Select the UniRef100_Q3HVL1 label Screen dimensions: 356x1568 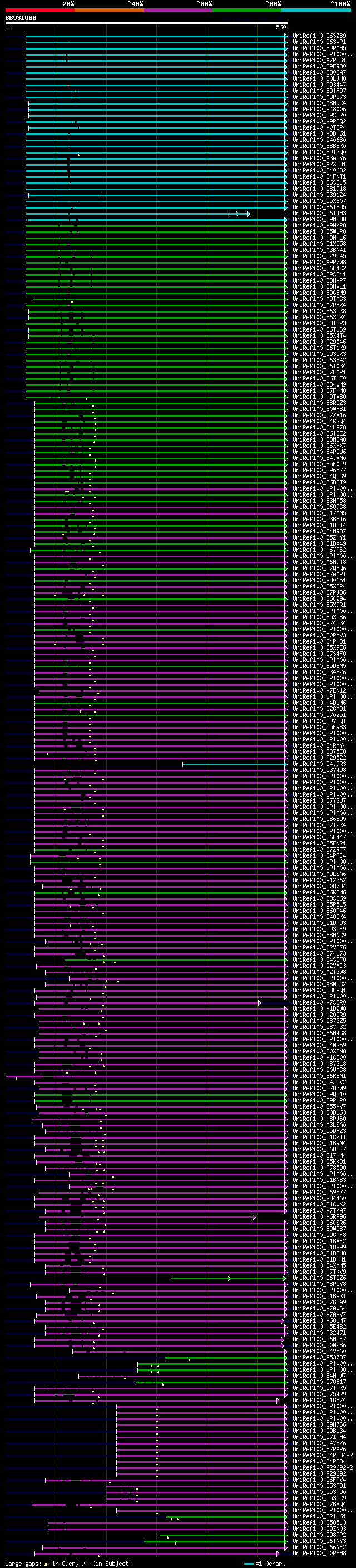[x=319, y=286]
